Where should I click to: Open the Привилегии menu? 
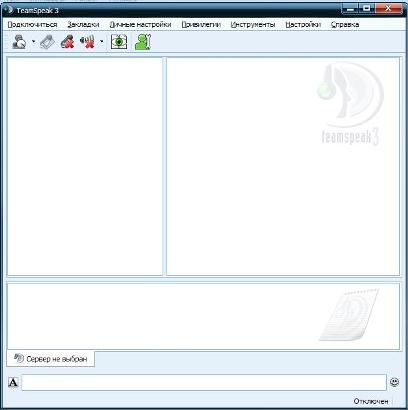point(201,25)
